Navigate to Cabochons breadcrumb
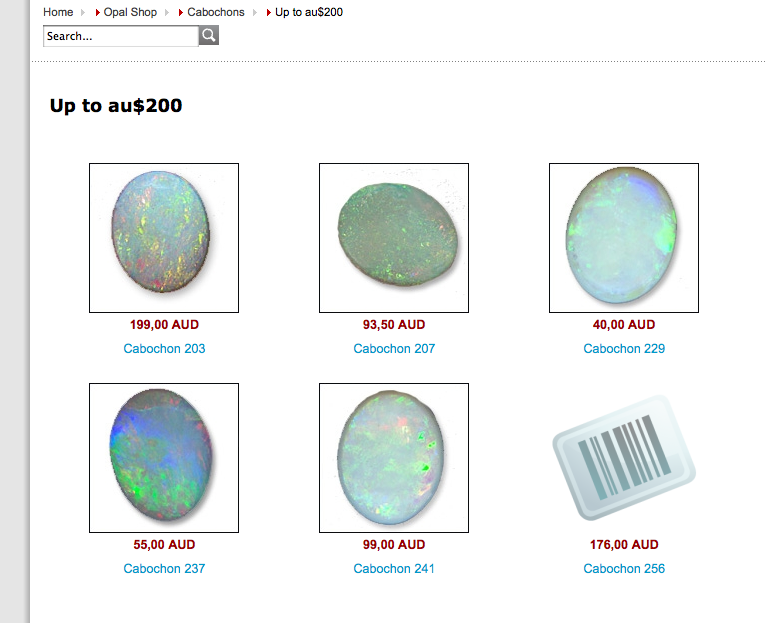Viewport: 767px width, 623px height. tap(215, 12)
